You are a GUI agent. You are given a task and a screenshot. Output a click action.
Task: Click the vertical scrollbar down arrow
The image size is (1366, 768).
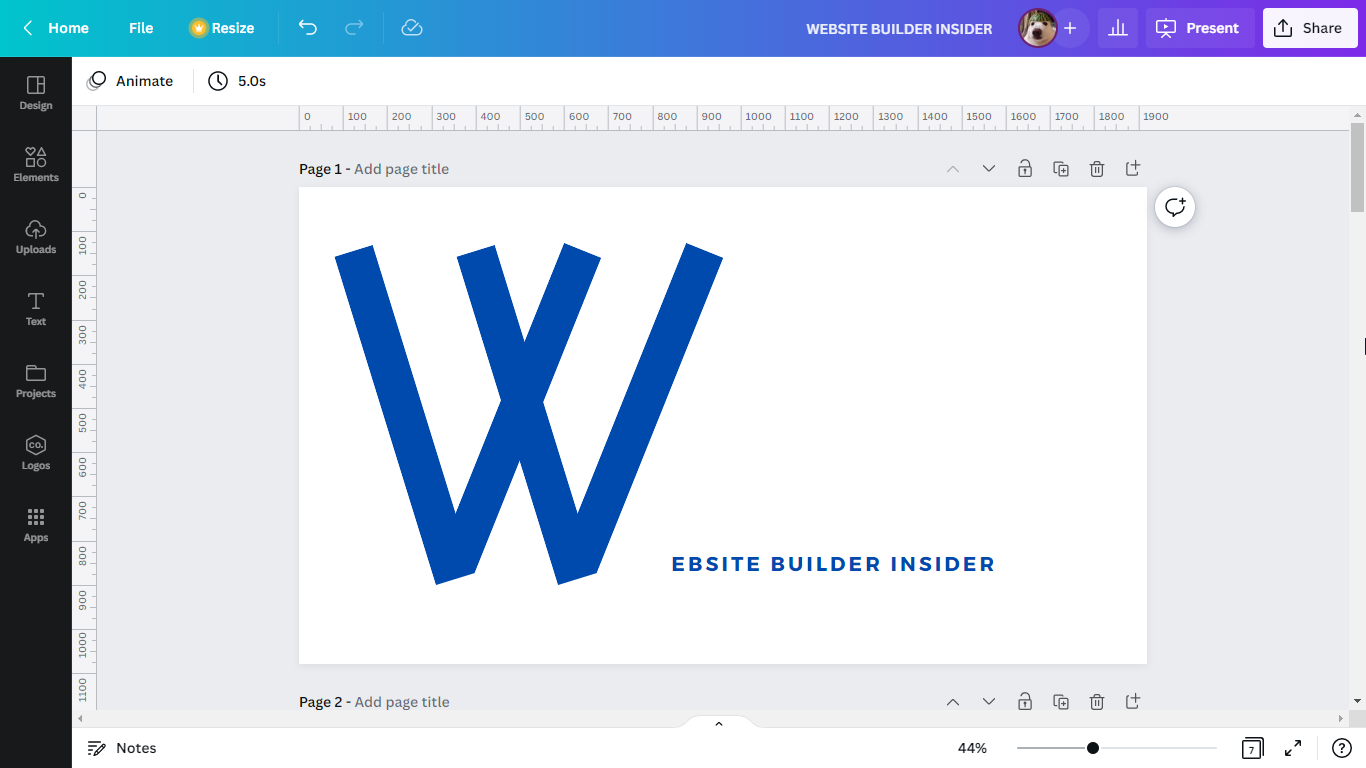pos(1357,701)
